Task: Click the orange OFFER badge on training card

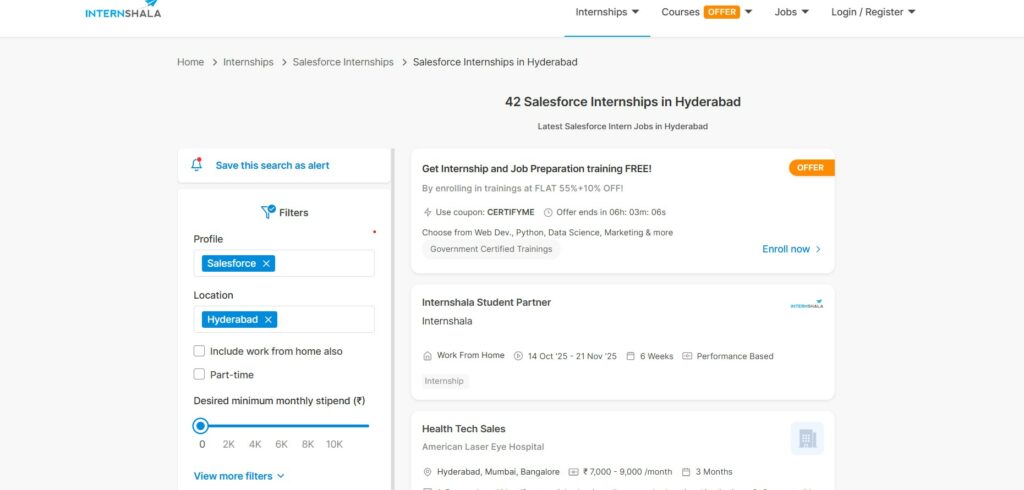Action: tap(811, 168)
